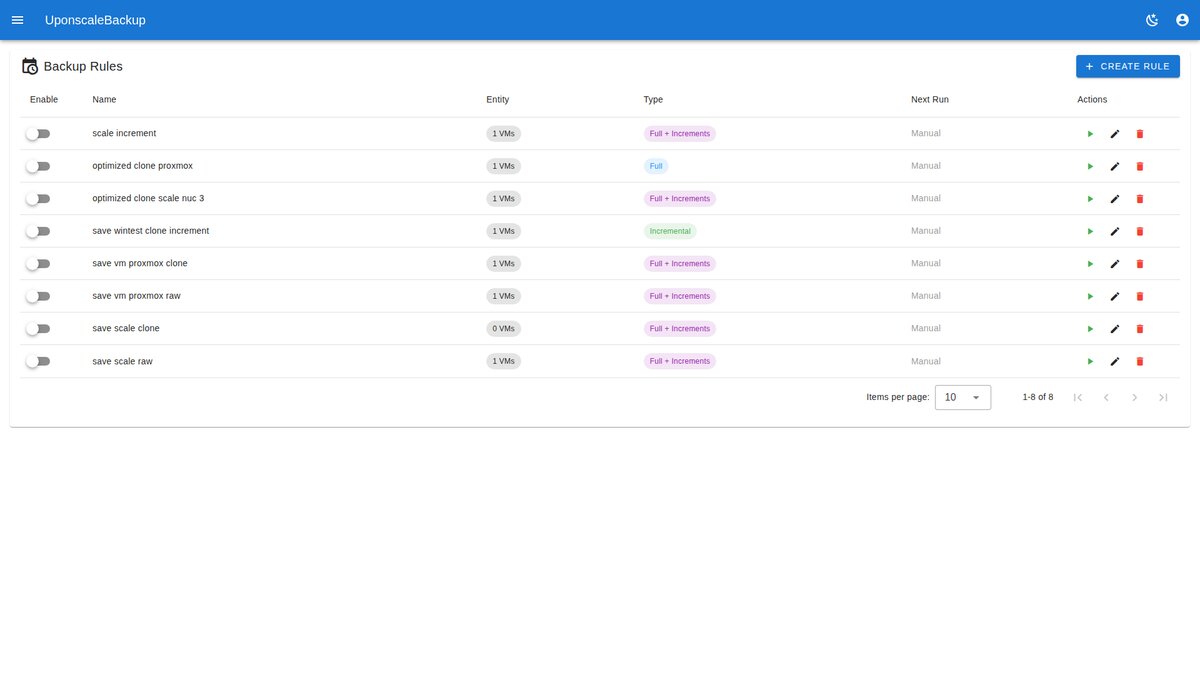Open the user account profile icon
The image size is (1200, 675).
(1182, 20)
